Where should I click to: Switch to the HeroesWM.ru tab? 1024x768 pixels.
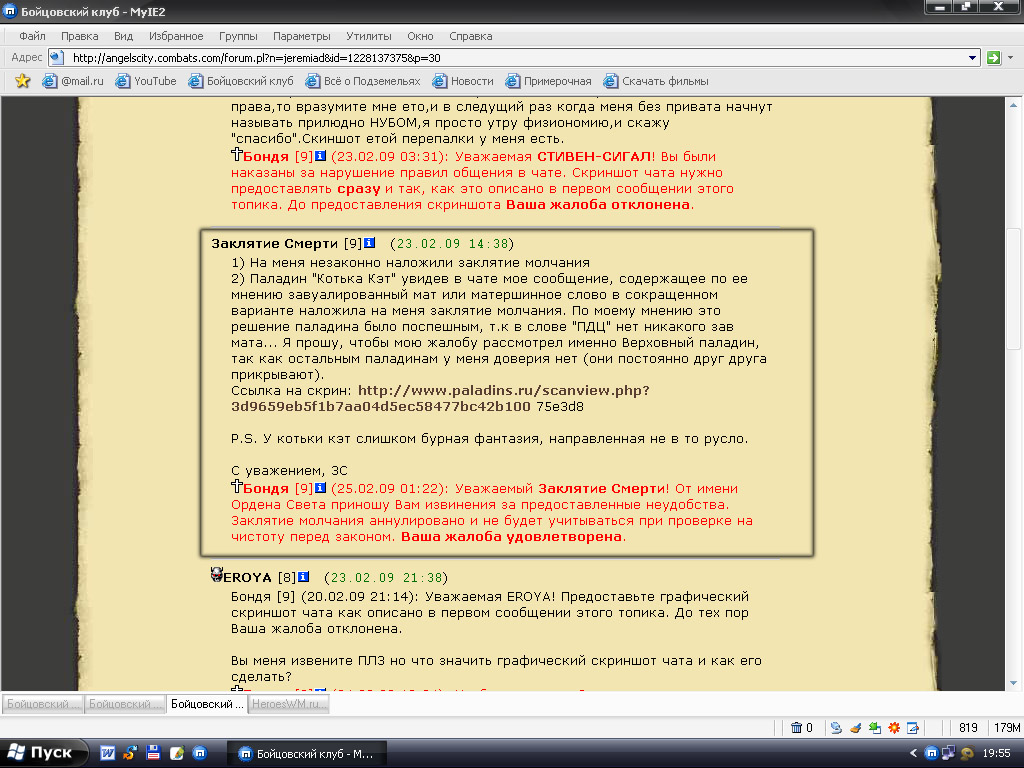click(x=290, y=704)
